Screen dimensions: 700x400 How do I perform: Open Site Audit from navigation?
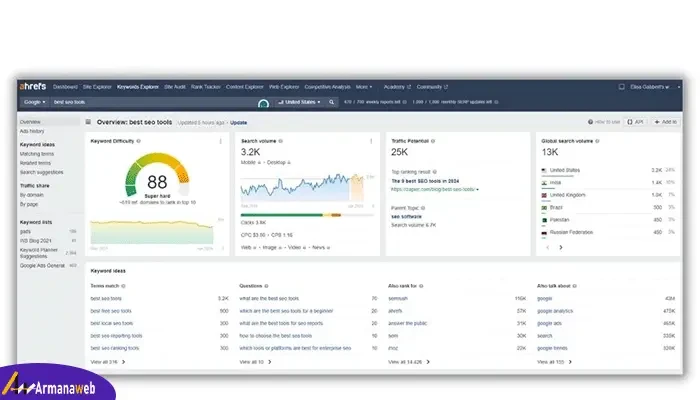click(x=175, y=87)
